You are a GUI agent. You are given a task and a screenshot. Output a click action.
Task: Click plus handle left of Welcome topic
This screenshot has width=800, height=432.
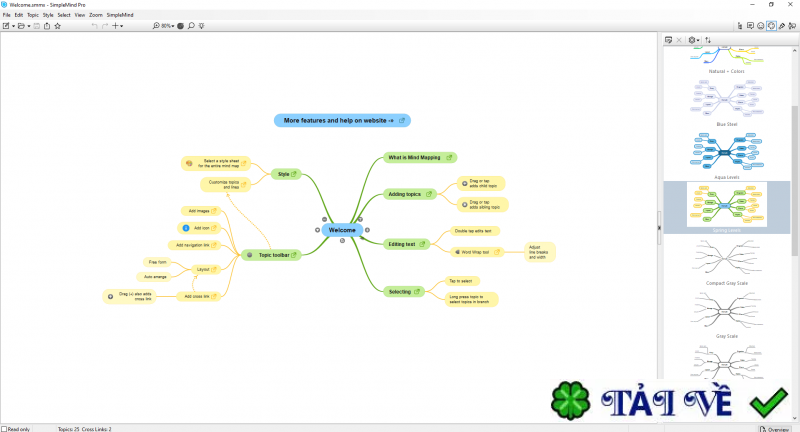pyautogui.click(x=317, y=230)
